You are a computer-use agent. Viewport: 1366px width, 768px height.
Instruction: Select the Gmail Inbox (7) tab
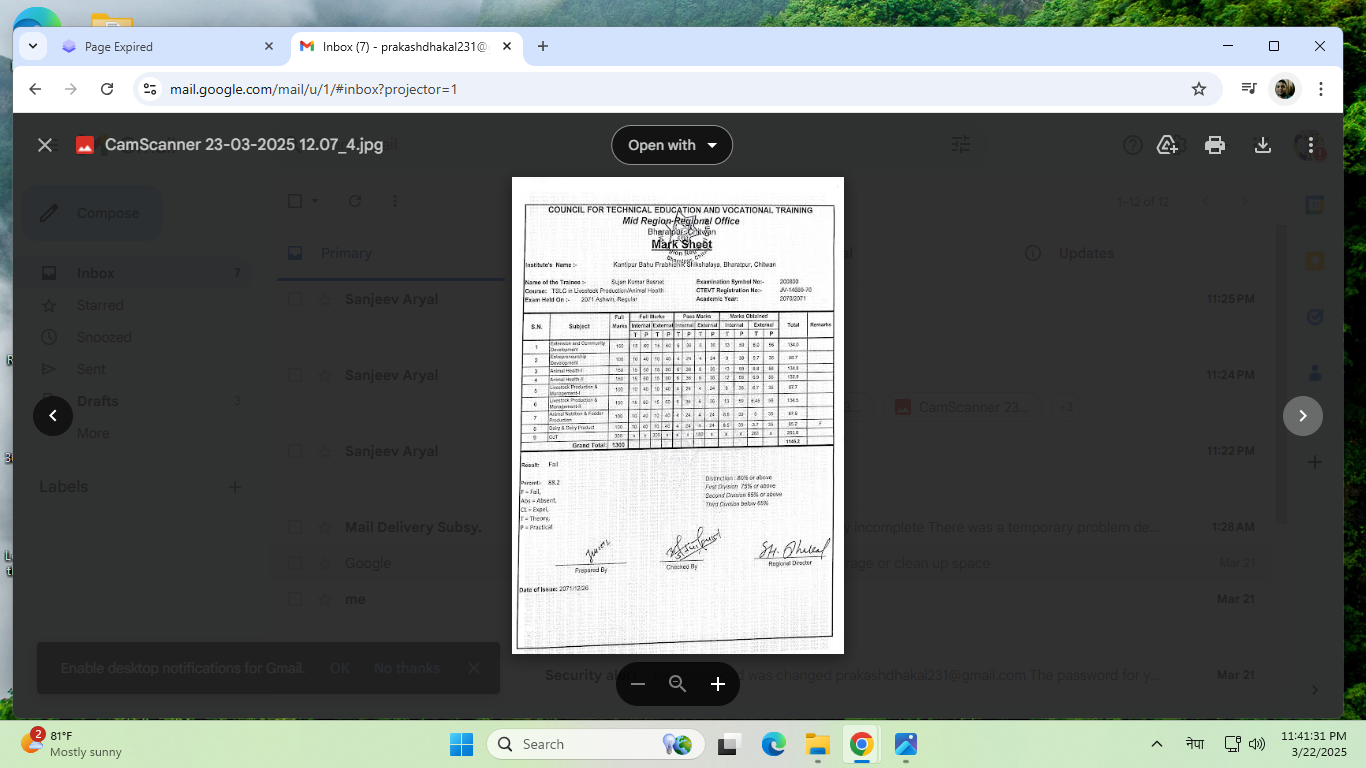[406, 46]
